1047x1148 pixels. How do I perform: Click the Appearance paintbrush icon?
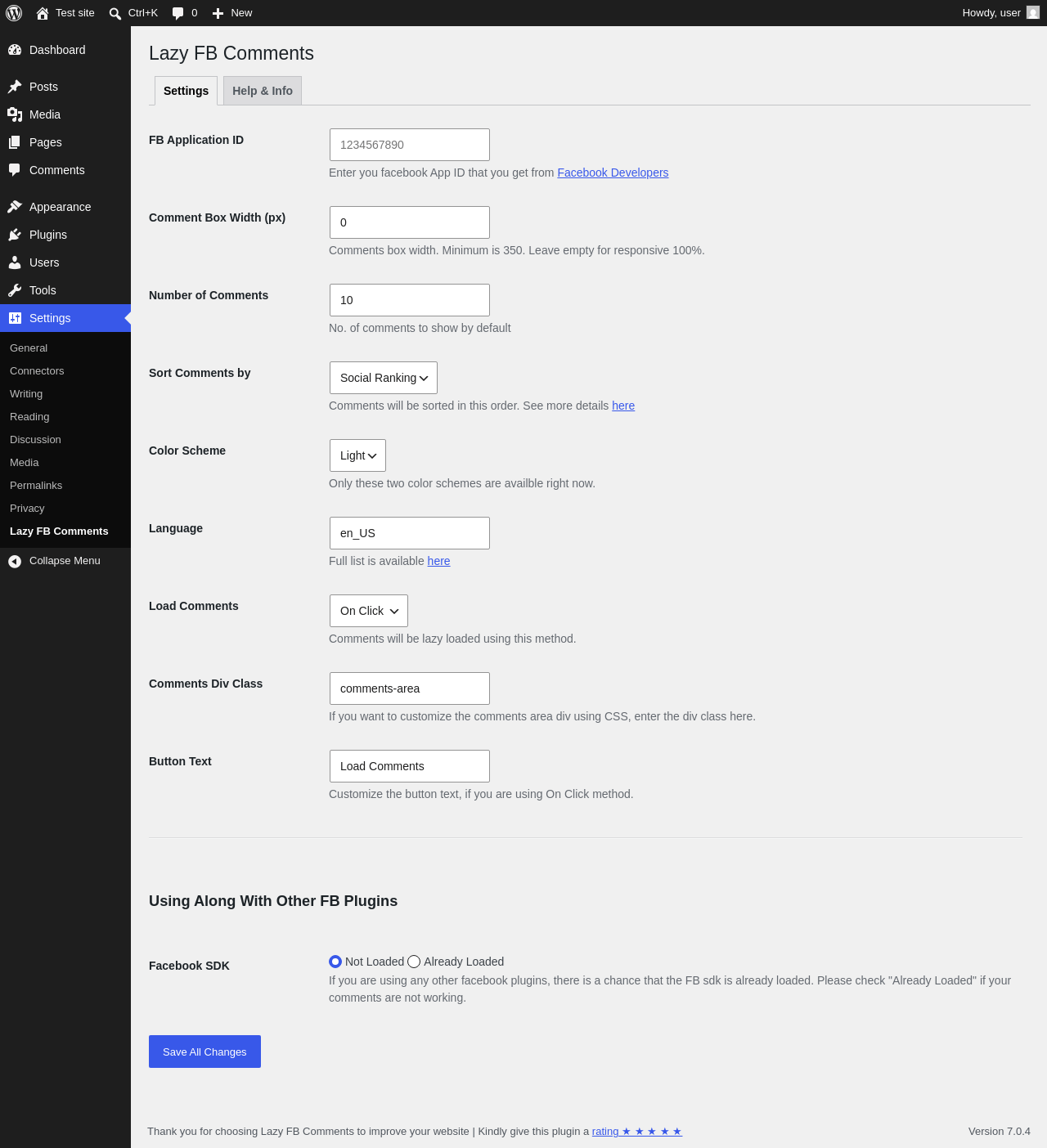pos(15,207)
